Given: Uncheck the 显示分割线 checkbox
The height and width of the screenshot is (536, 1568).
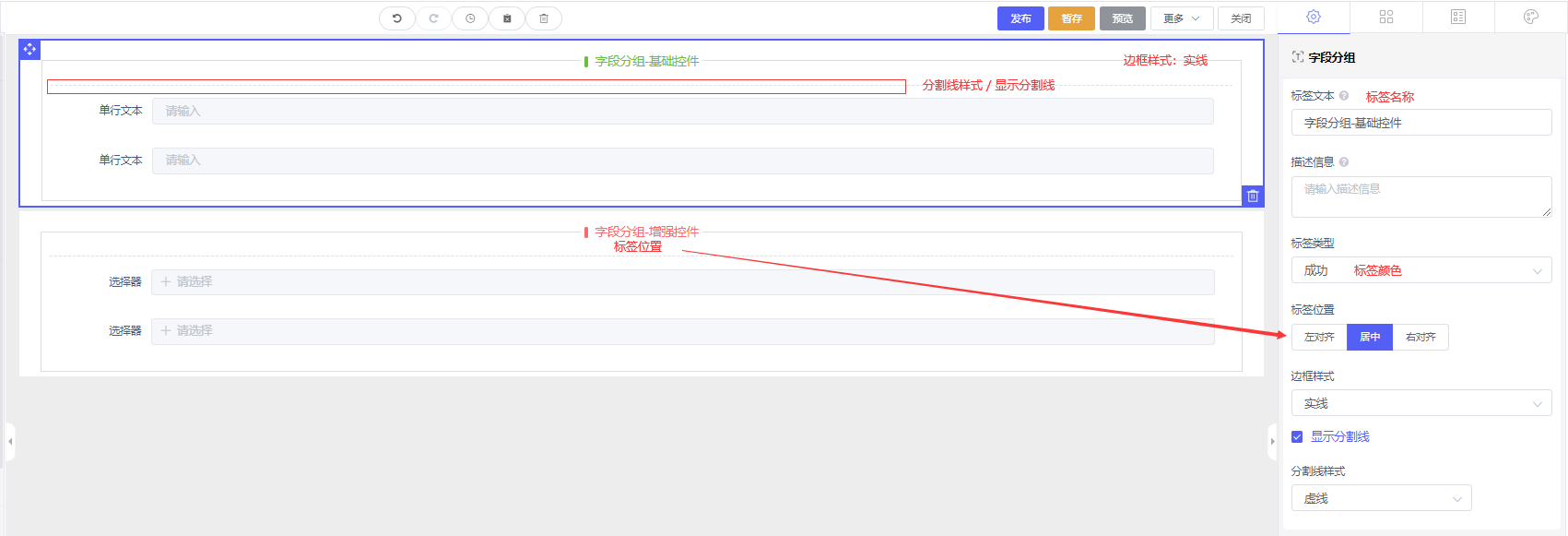Looking at the screenshot, I should click(1297, 436).
